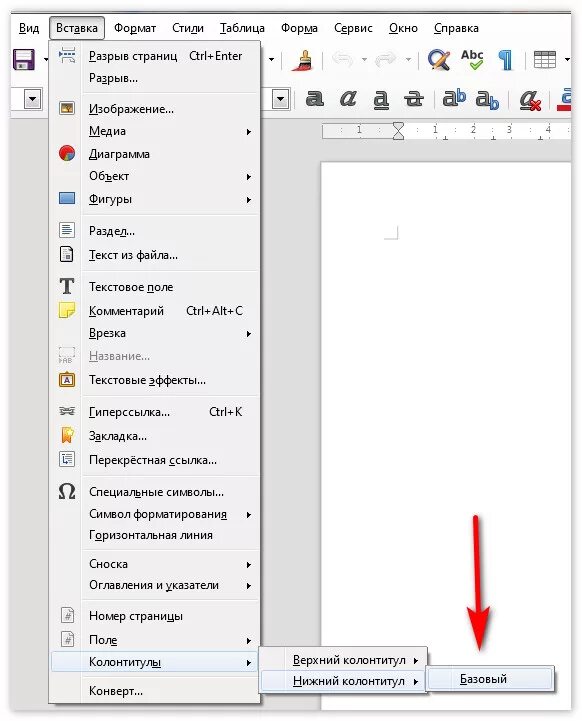
Task: Choose Текст из файла... entry
Action: [x=155, y=255]
